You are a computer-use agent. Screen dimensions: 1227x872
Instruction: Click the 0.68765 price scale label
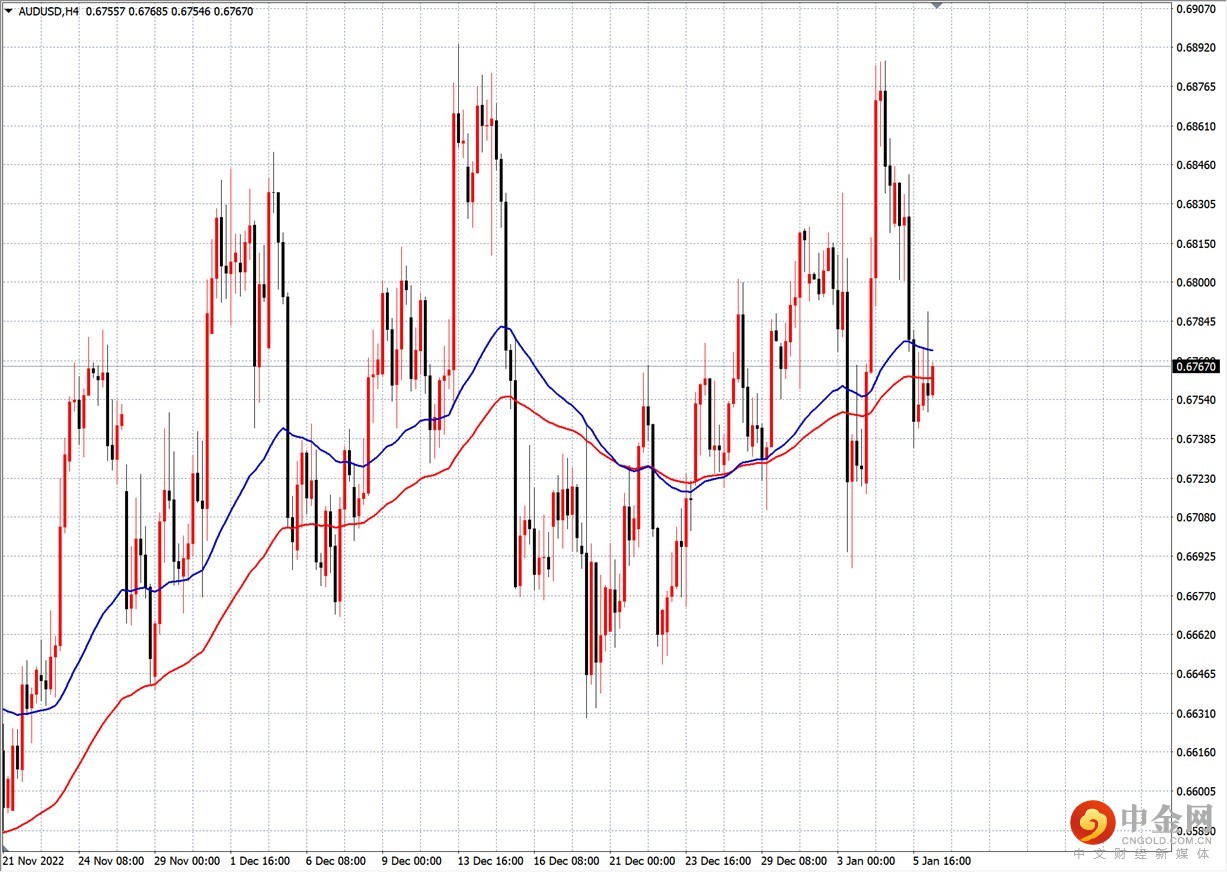coord(1195,87)
